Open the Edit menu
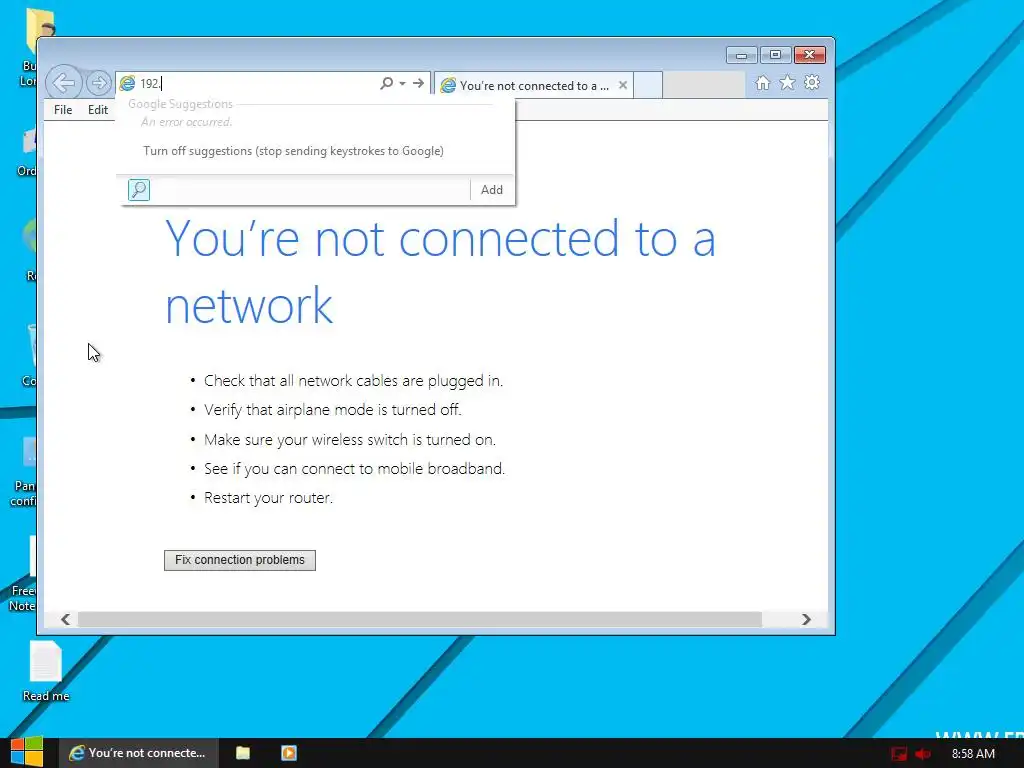This screenshot has width=1024, height=768. coord(98,110)
